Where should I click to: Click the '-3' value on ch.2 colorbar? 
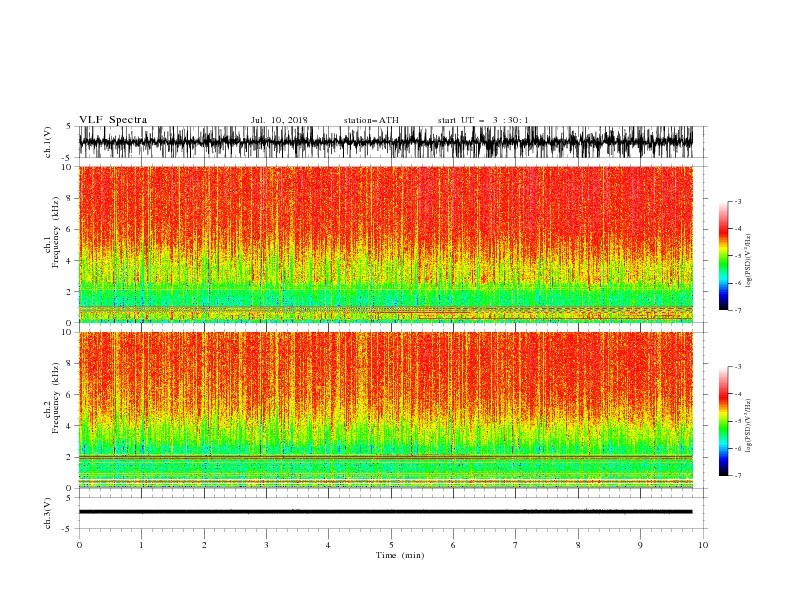pos(737,367)
